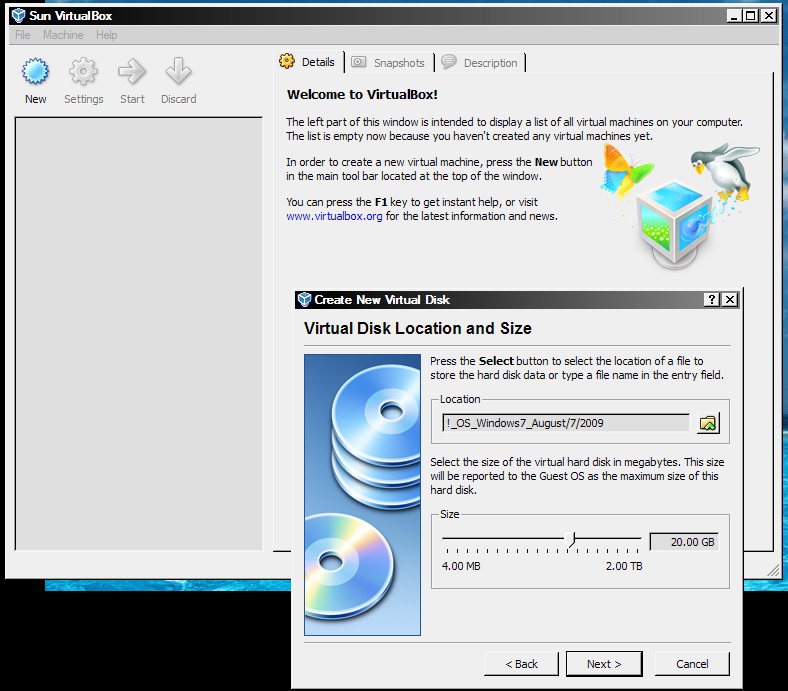This screenshot has height=691, width=788.
Task: Click the Details tab gear icon
Action: [287, 61]
